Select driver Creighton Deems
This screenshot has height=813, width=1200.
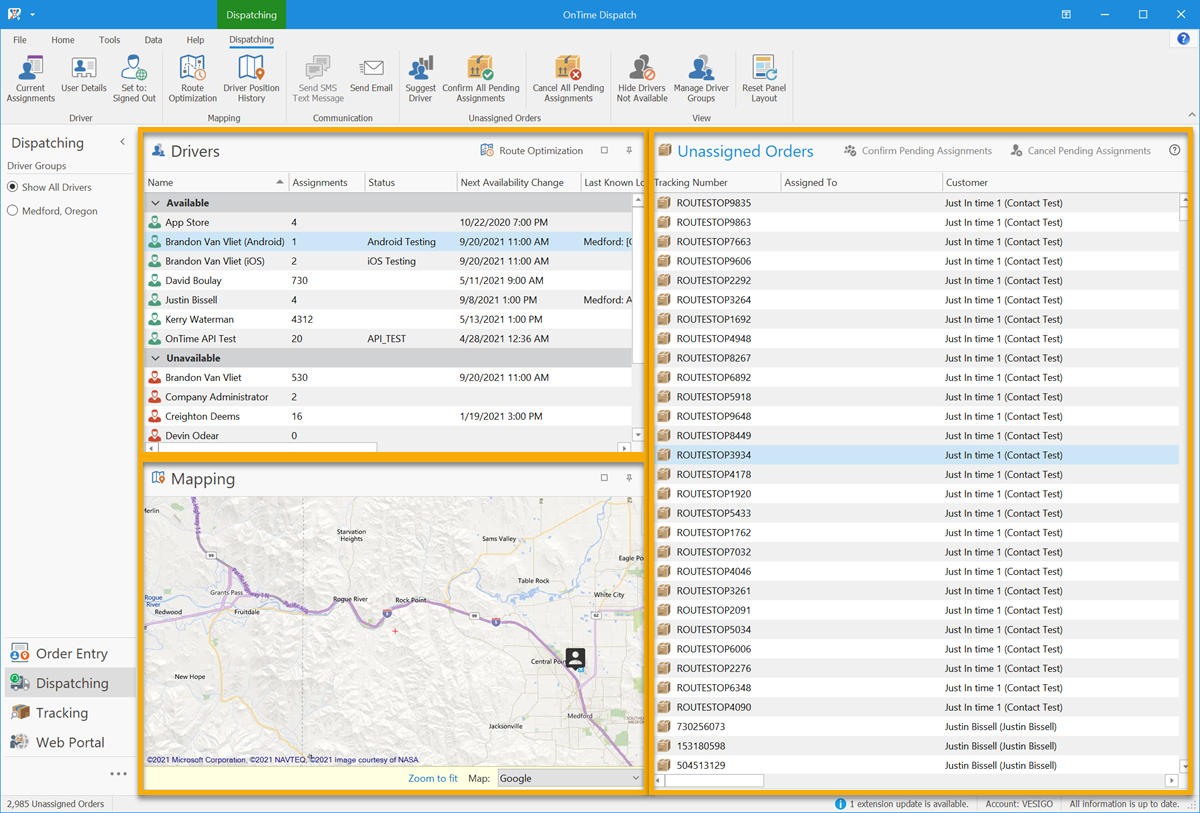click(389, 417)
